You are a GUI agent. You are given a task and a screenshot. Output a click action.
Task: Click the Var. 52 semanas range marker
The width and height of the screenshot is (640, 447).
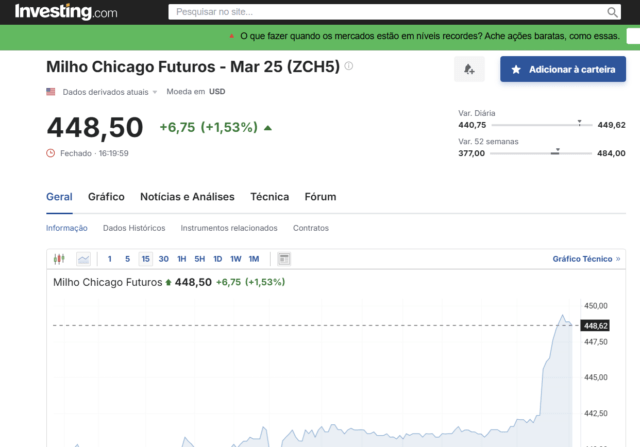(x=558, y=151)
